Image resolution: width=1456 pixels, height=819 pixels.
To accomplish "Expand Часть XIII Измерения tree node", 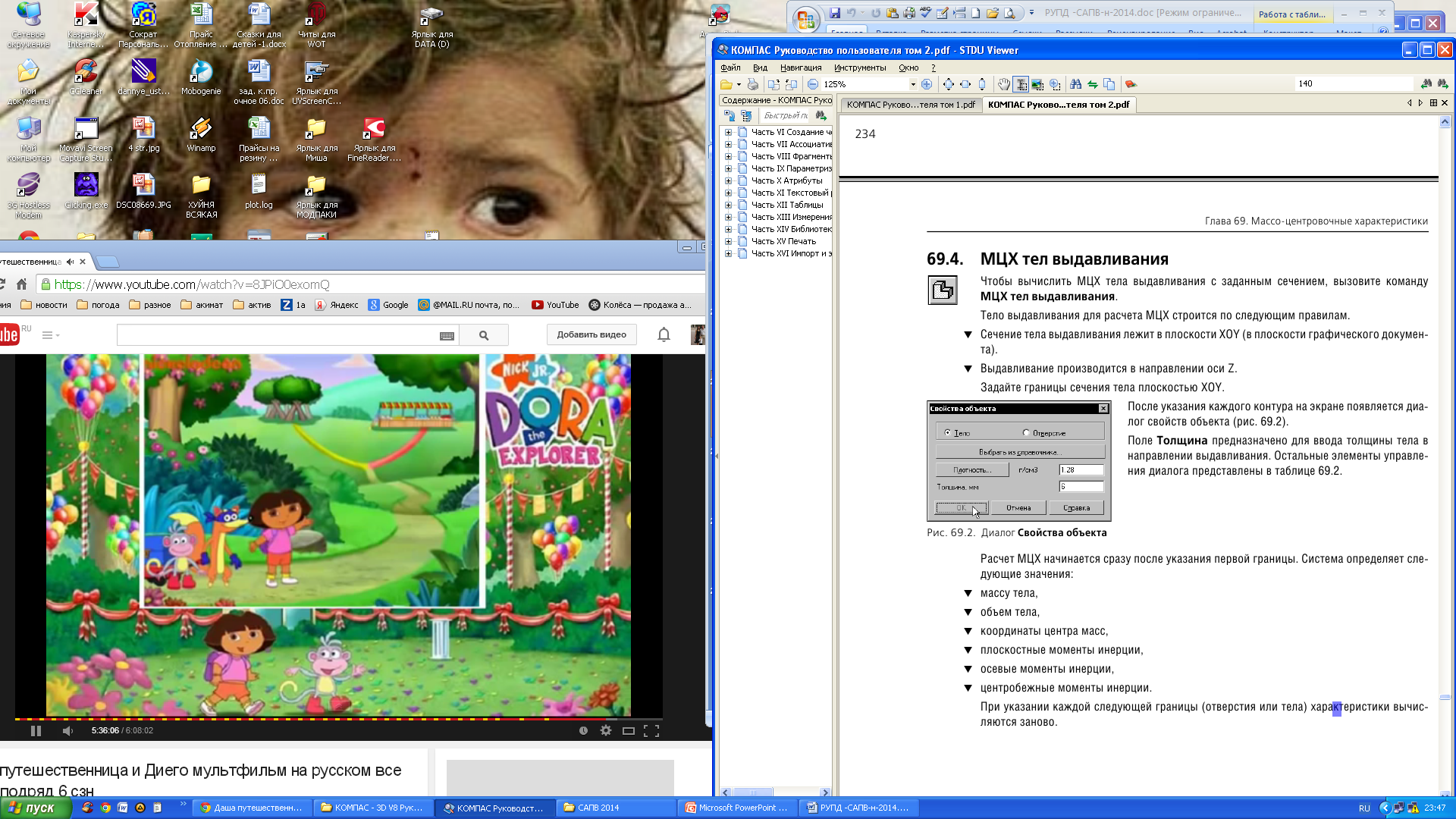I will pyautogui.click(x=728, y=217).
